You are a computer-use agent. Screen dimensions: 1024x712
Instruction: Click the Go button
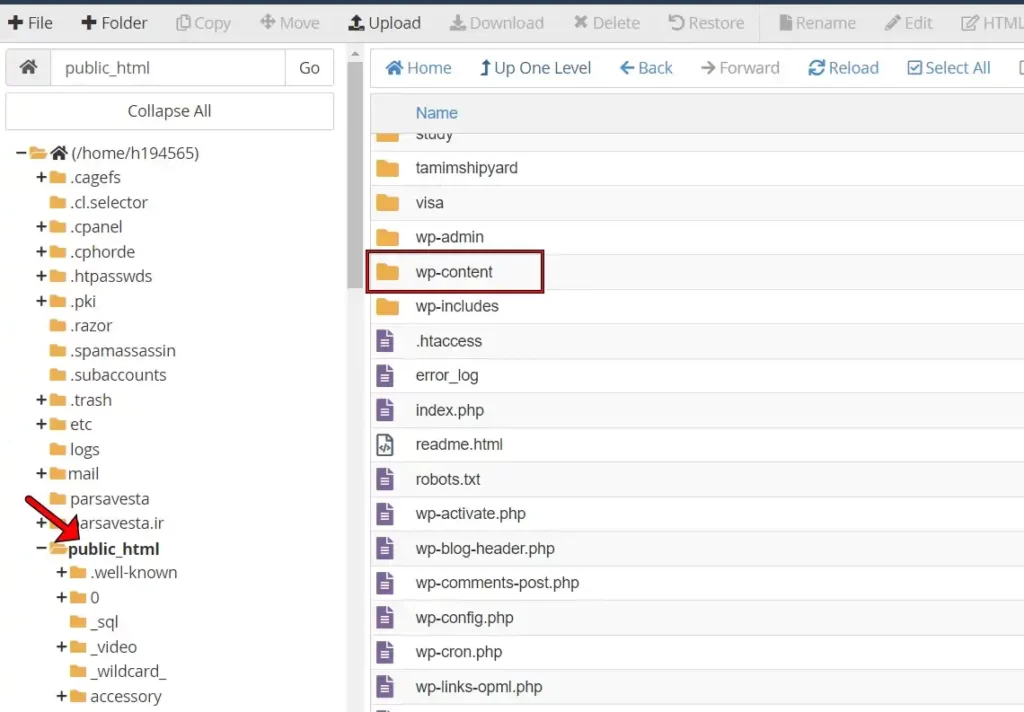click(x=310, y=67)
